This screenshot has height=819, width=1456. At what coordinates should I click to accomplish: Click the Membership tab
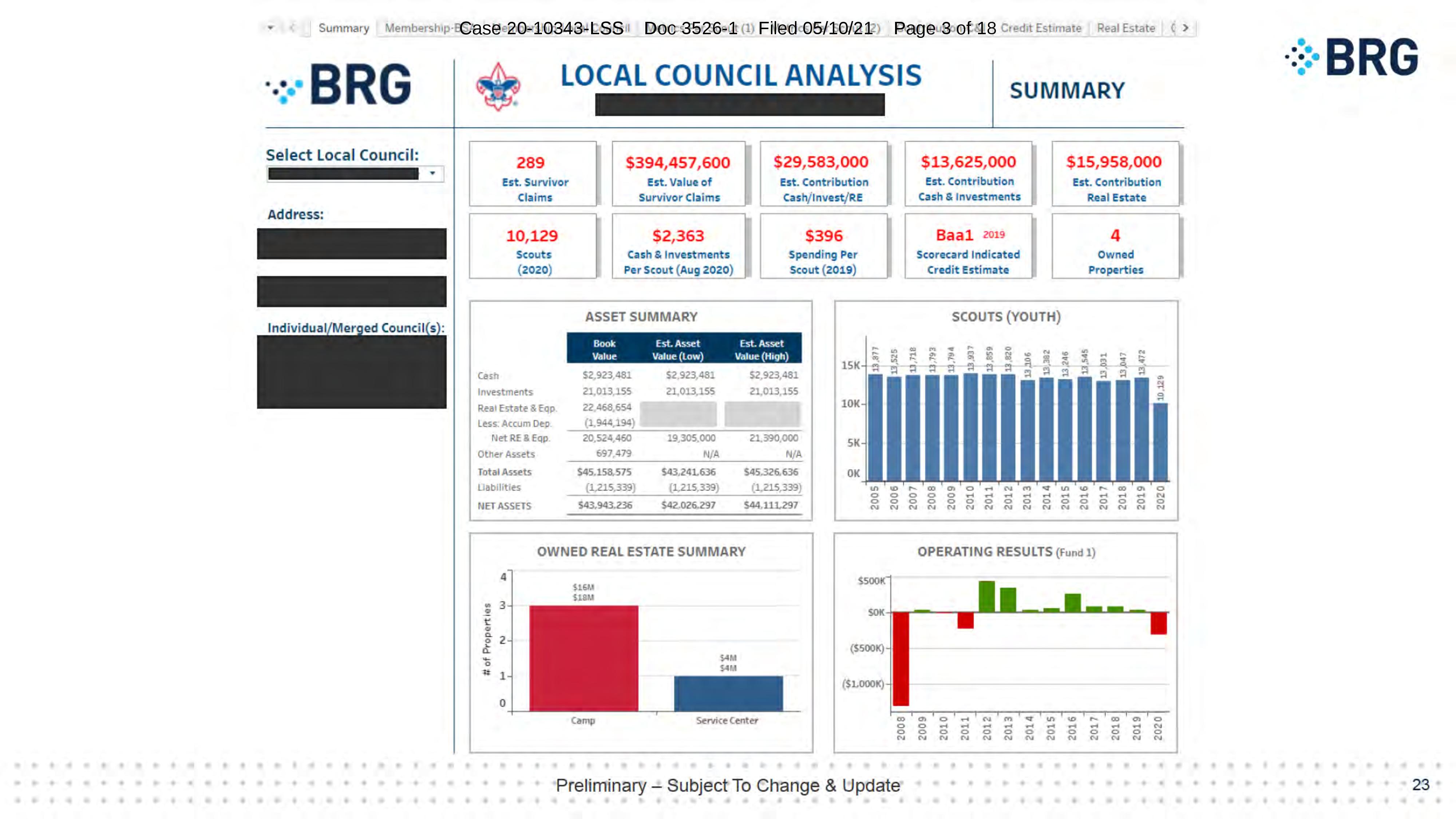tap(416, 28)
